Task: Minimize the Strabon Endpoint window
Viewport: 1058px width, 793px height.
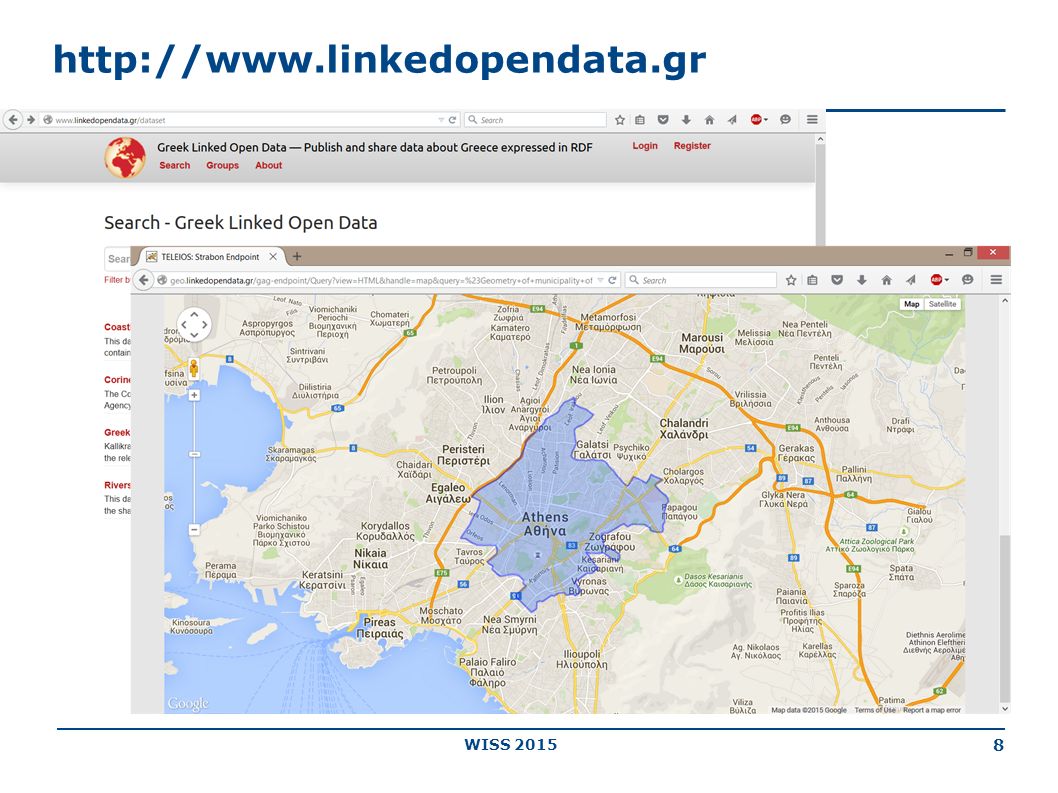Action: click(949, 253)
